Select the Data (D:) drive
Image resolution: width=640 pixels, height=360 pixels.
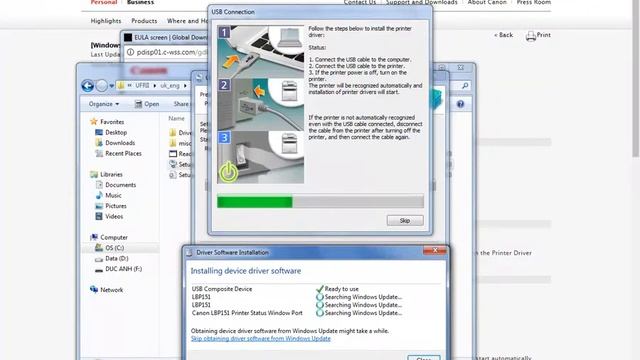point(111,258)
